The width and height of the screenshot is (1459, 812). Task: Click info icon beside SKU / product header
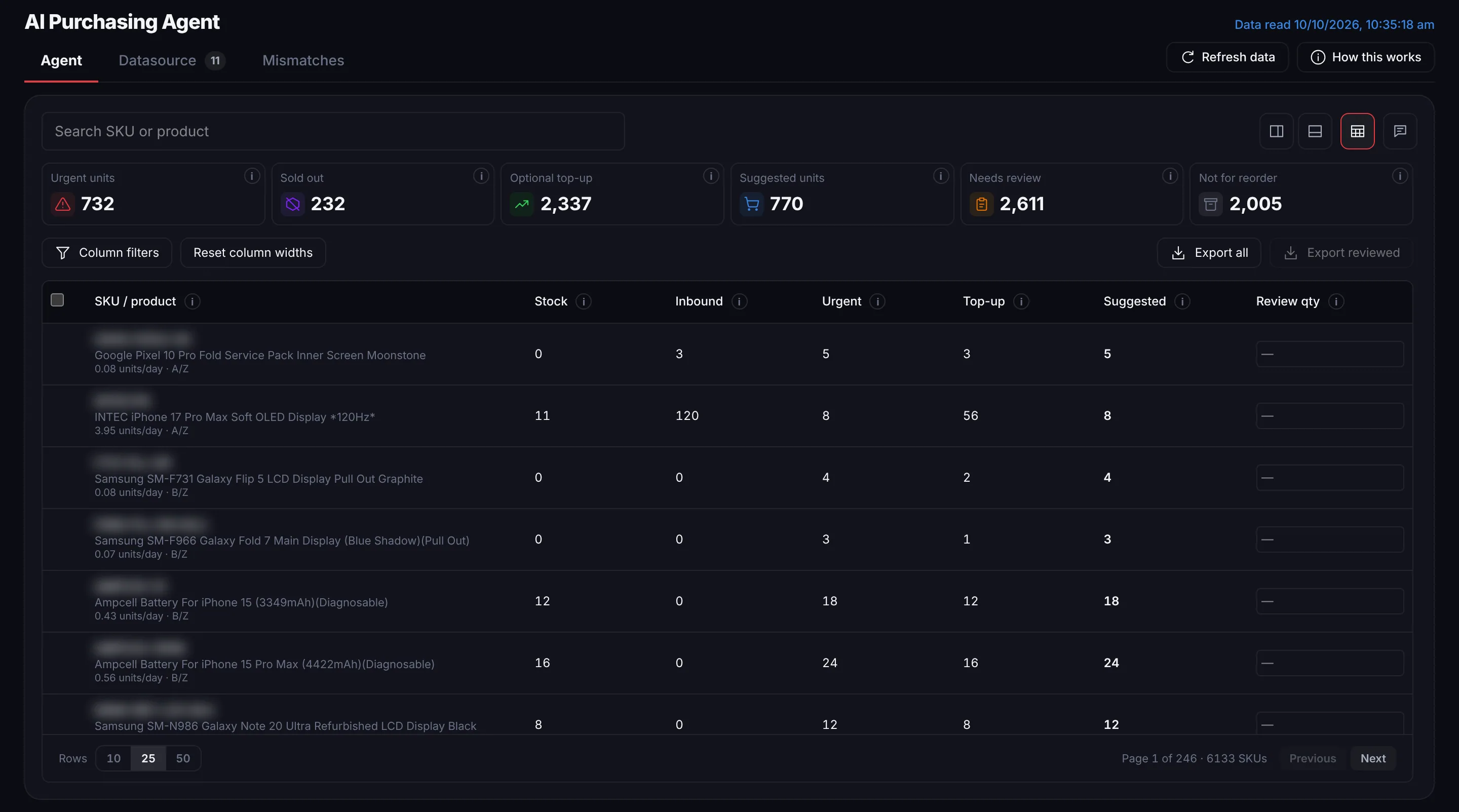[192, 301]
